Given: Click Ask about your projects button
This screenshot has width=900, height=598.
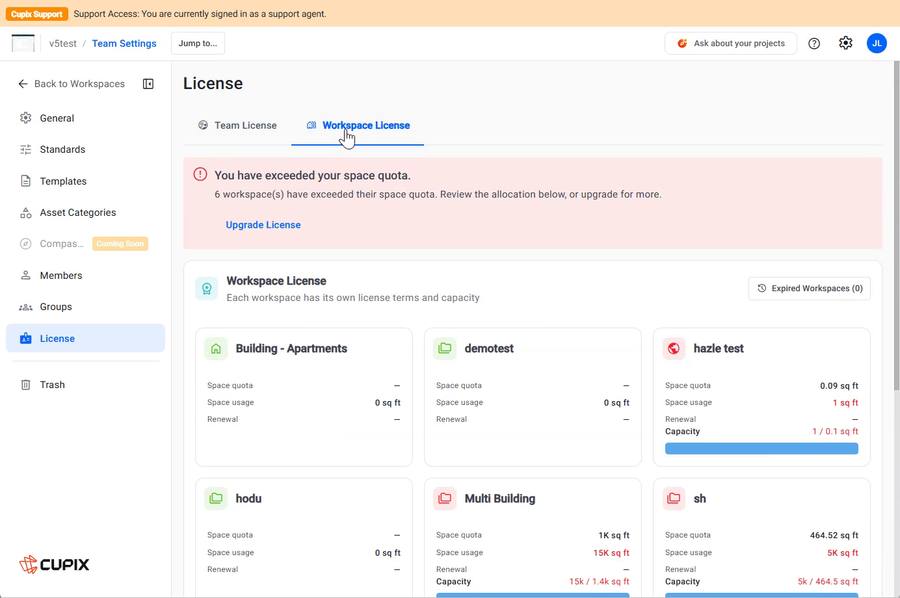Looking at the screenshot, I should (731, 43).
